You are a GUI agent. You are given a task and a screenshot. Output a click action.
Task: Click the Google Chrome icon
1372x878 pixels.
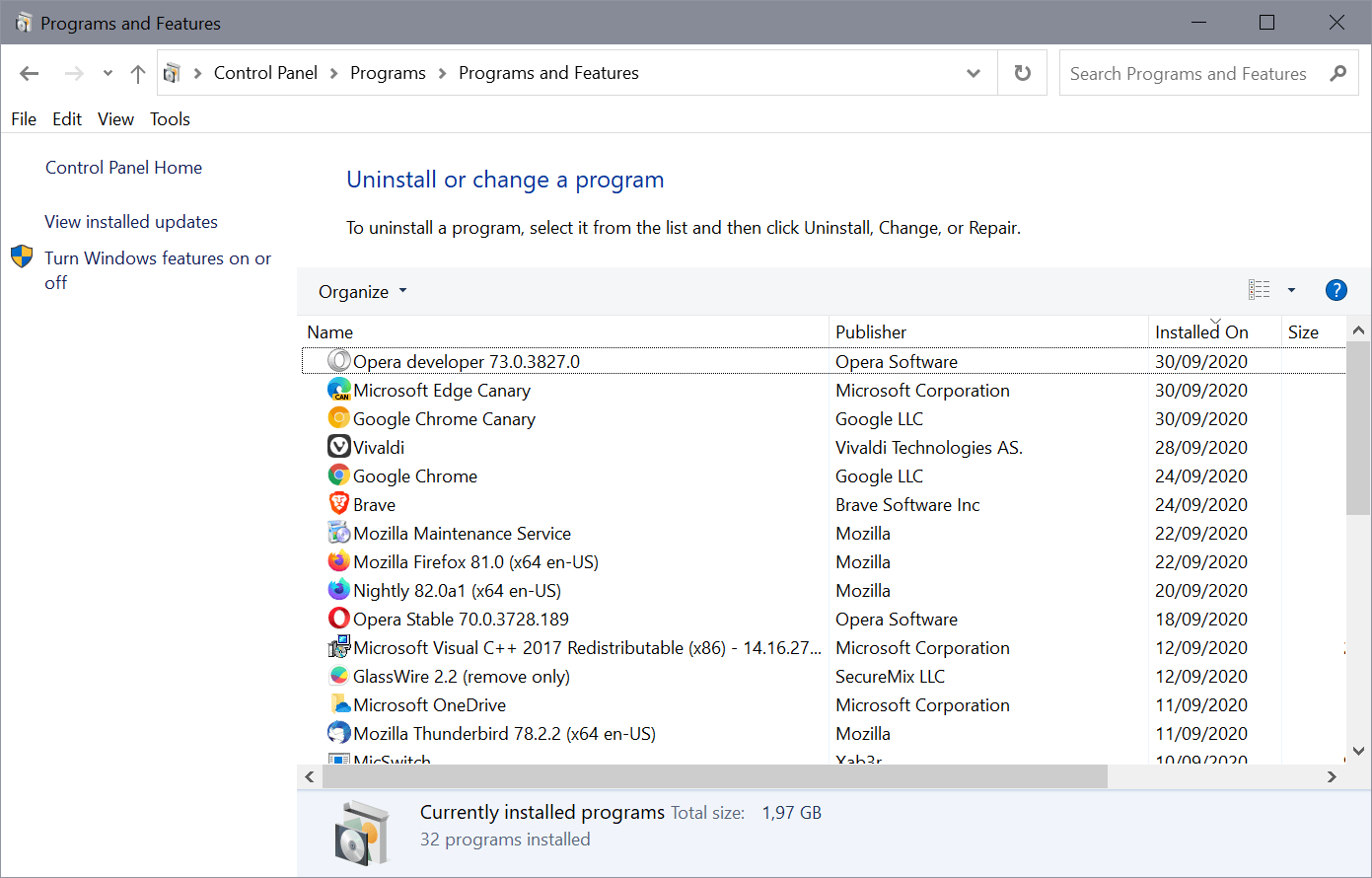[340, 476]
